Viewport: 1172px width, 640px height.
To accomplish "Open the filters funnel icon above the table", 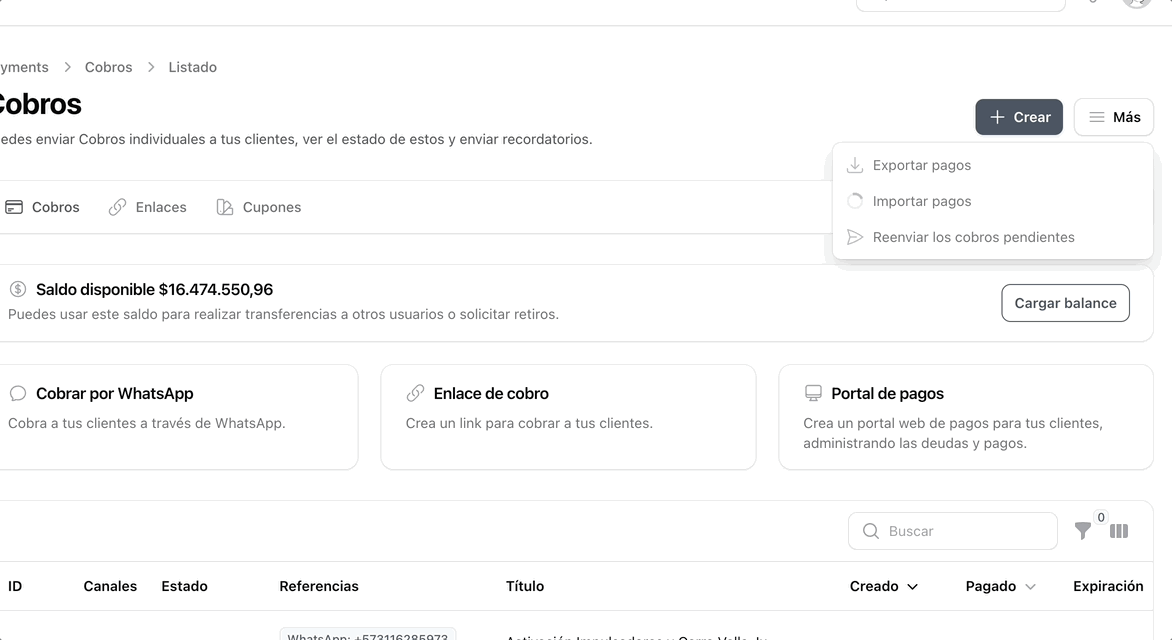I will click(1083, 531).
